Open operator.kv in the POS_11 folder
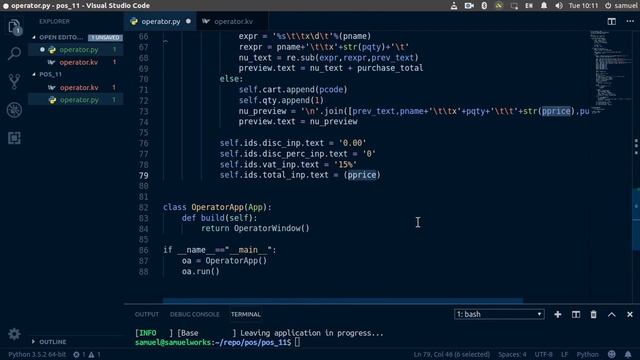Viewport: 640px width, 360px height. coord(76,87)
